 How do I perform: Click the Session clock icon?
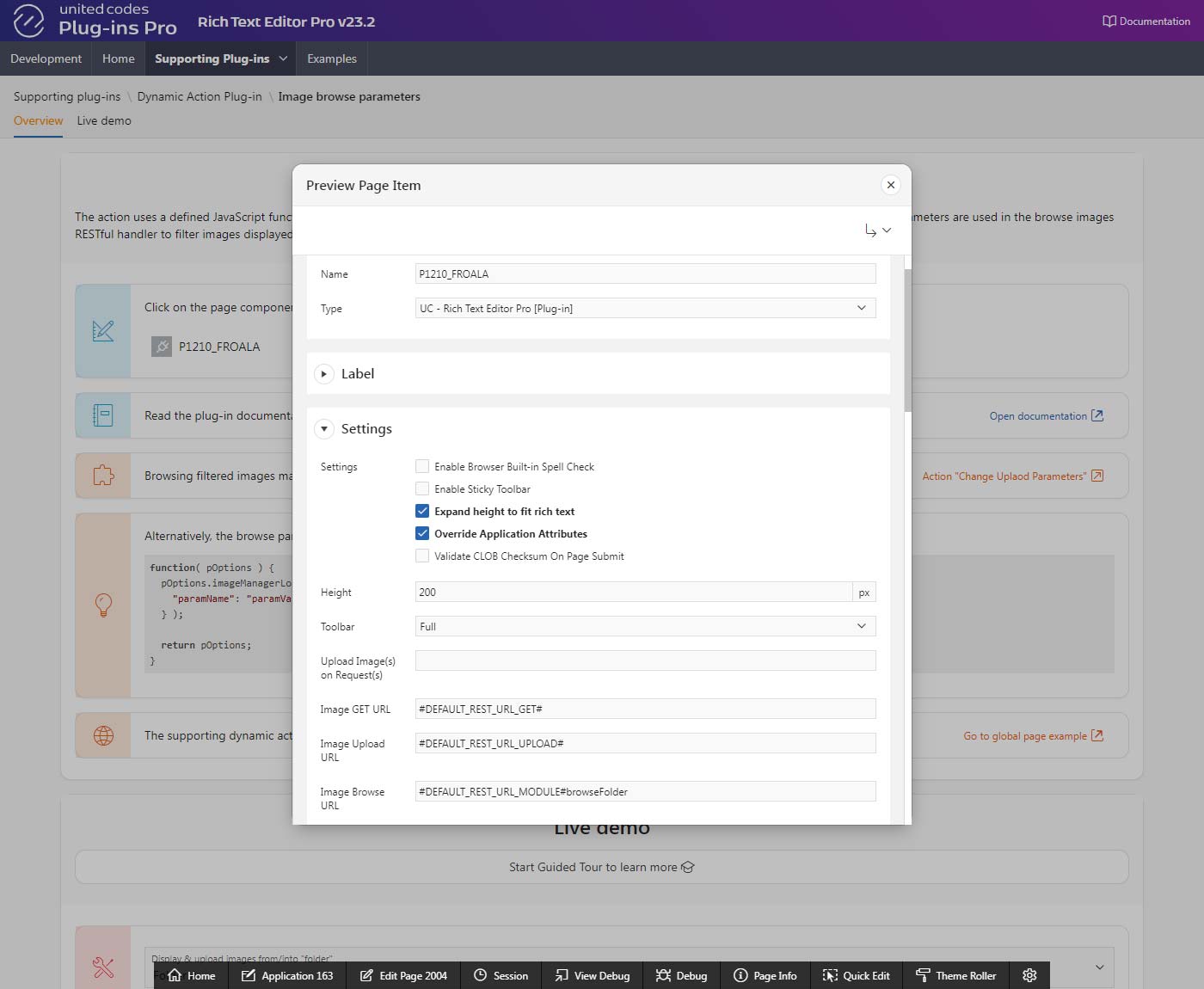coord(481,975)
